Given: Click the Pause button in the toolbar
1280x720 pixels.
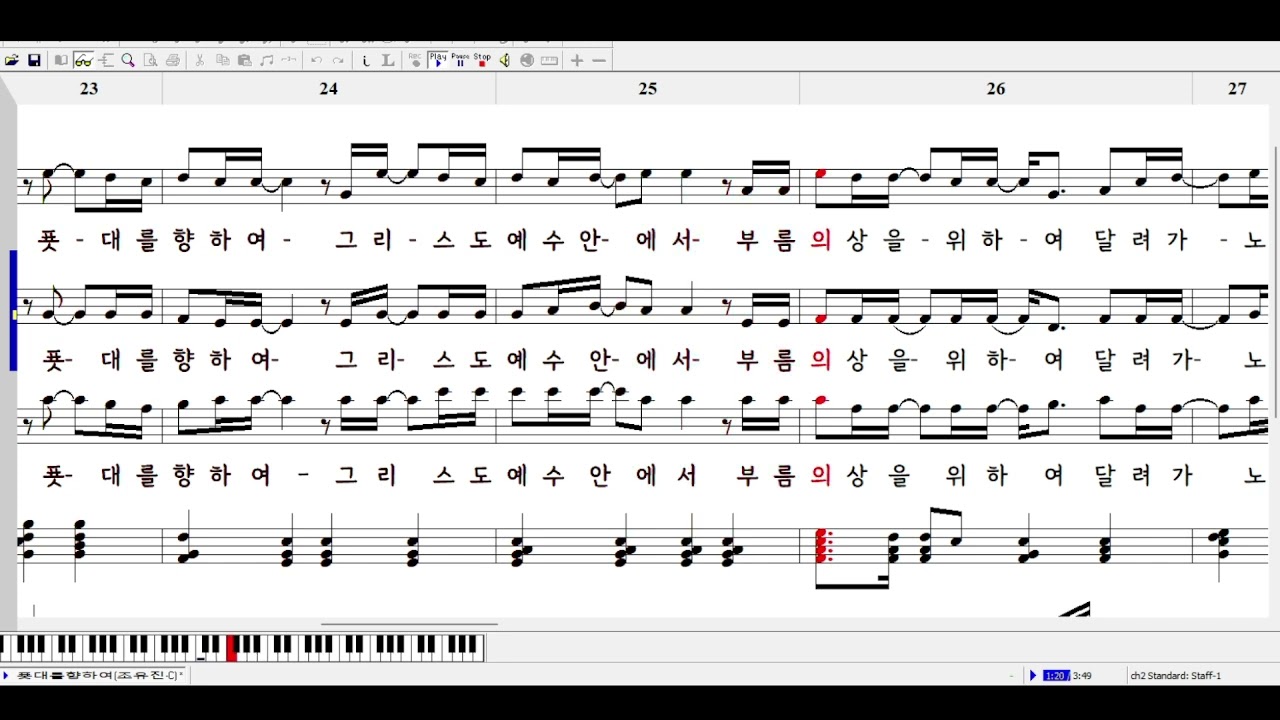Looking at the screenshot, I should pyautogui.click(x=460, y=60).
